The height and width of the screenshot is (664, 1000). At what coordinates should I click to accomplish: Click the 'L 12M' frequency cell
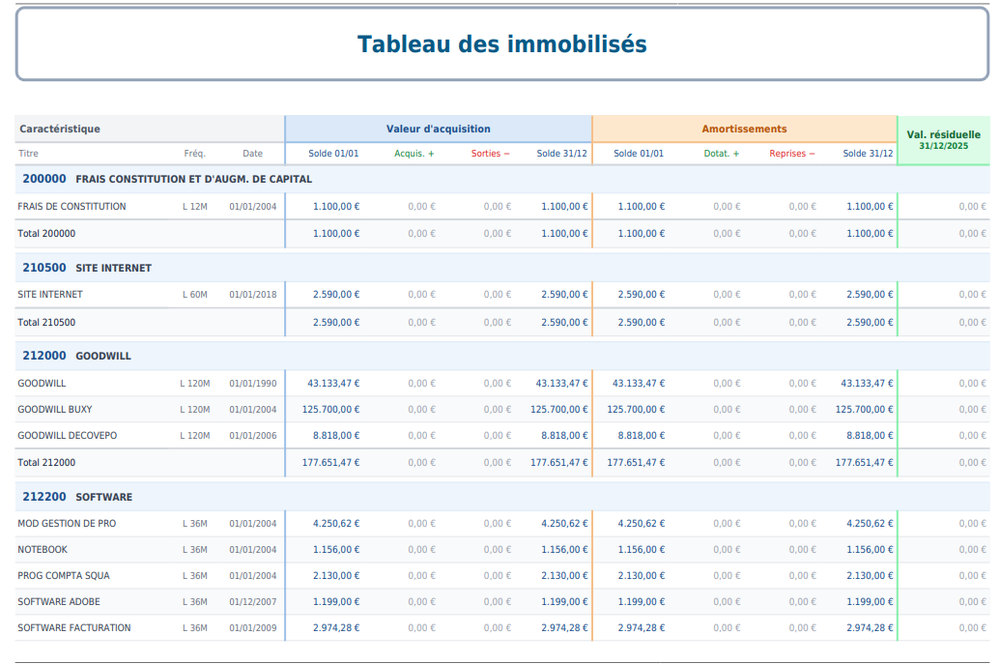pos(195,207)
